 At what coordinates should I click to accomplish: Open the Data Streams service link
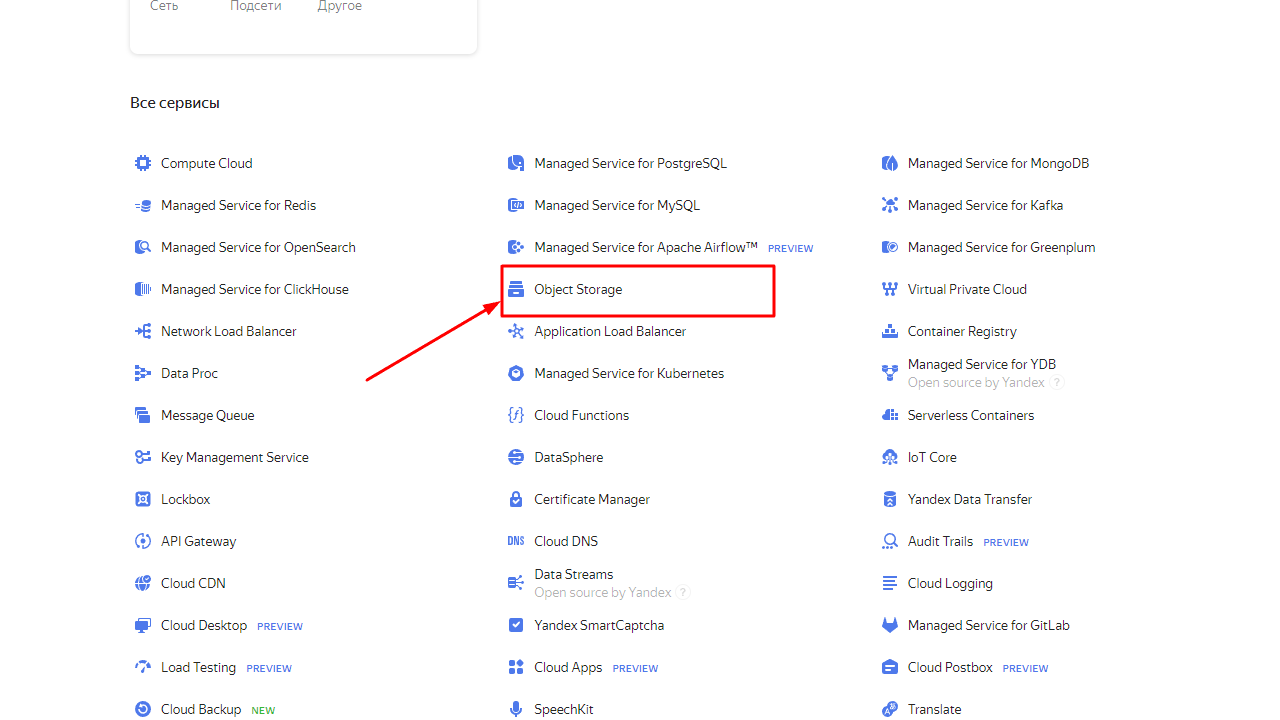(x=574, y=574)
